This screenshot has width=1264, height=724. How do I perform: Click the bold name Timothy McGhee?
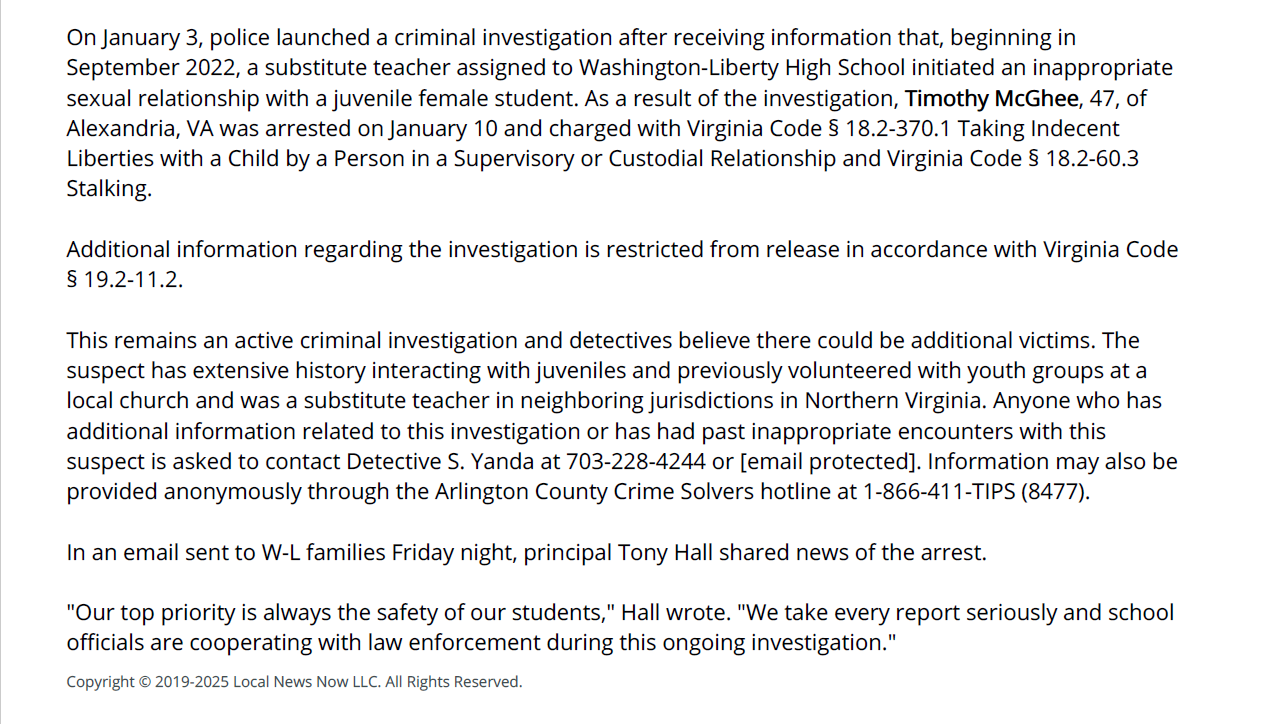pos(992,99)
